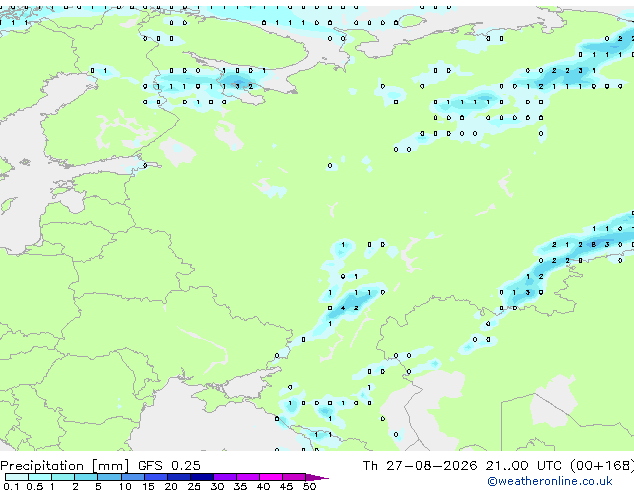Pick the 0.1–0.5 mm palest cyan swatch

pyautogui.click(x=17, y=477)
